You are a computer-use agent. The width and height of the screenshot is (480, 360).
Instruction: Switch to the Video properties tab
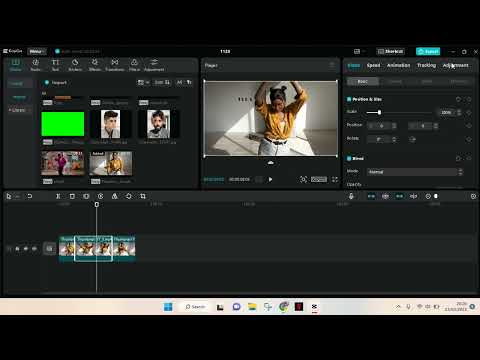tap(354, 65)
